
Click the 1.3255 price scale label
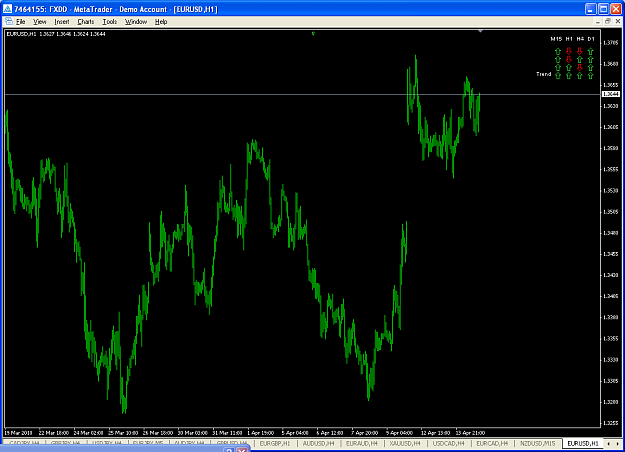click(611, 423)
